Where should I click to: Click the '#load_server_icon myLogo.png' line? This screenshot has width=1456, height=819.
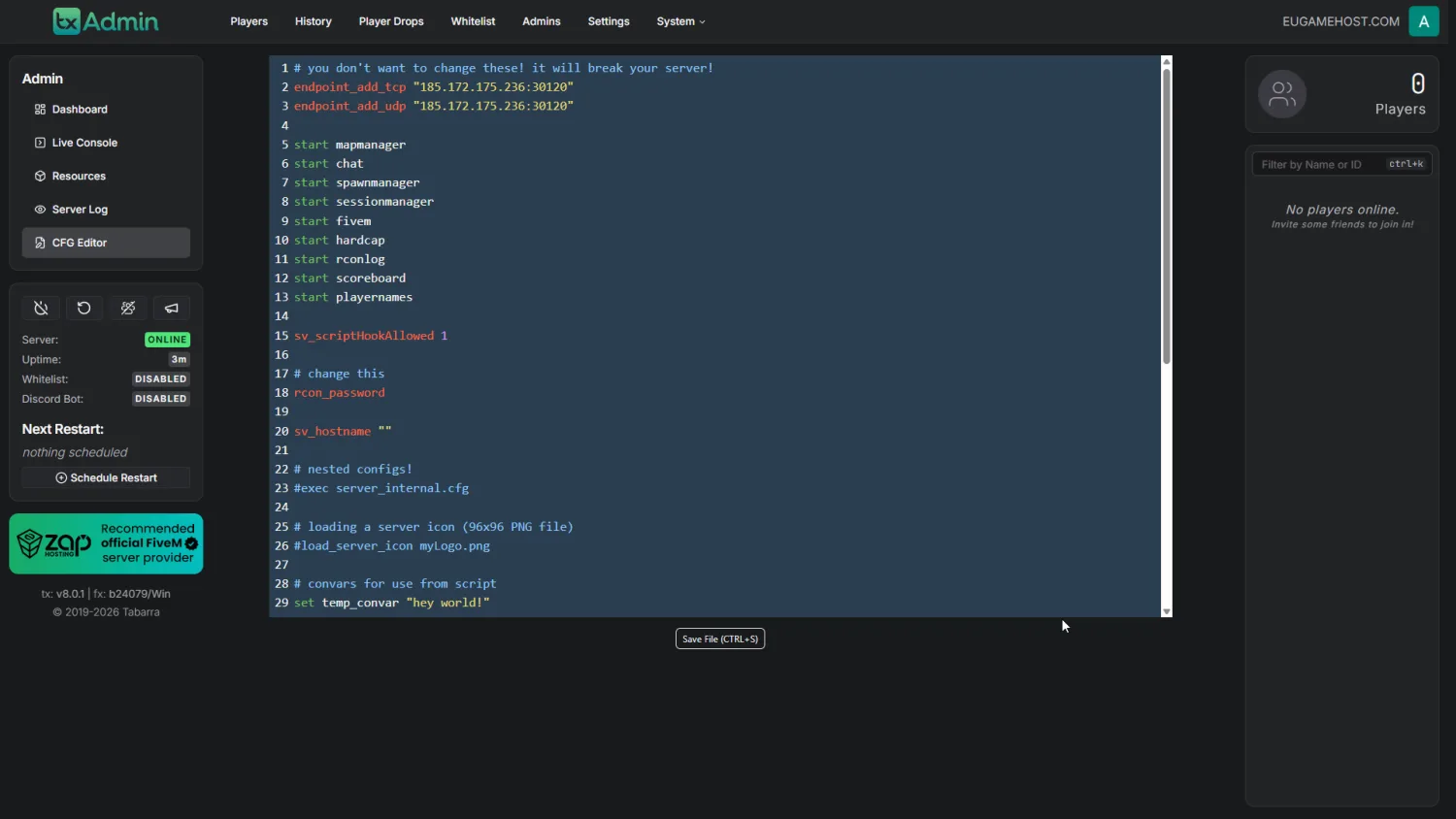(x=392, y=545)
